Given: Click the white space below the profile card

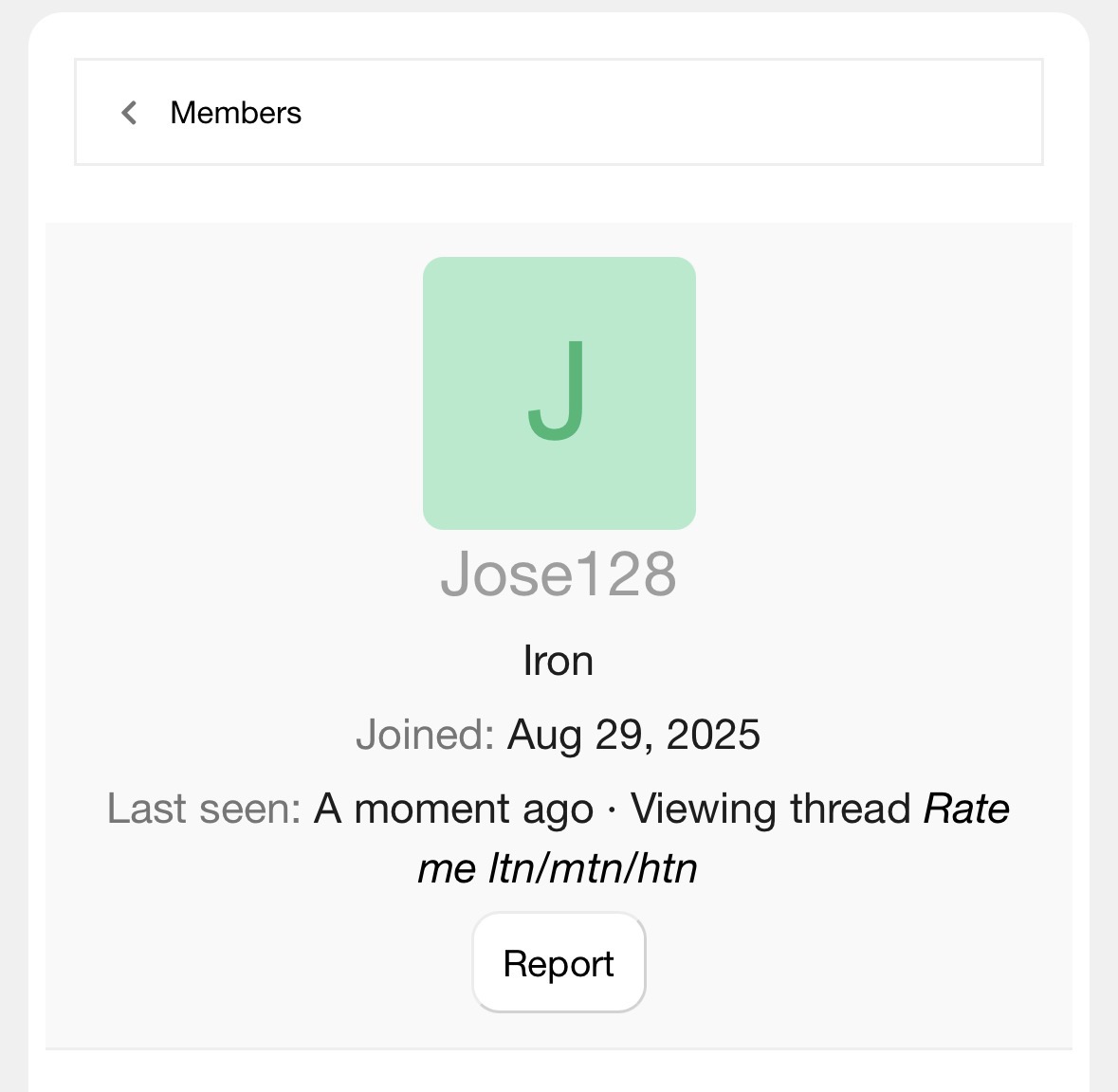Looking at the screenshot, I should click(x=559, y=1073).
